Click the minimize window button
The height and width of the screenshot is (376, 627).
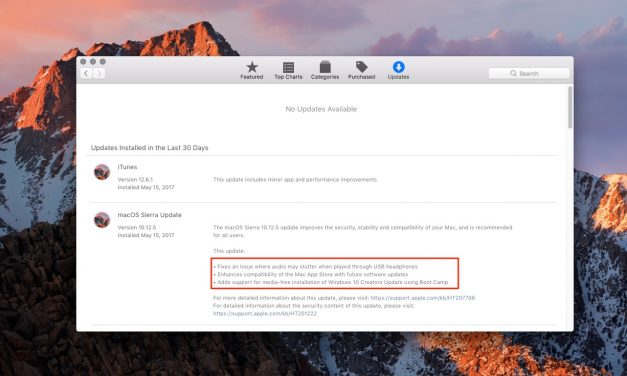pyautogui.click(x=93, y=62)
